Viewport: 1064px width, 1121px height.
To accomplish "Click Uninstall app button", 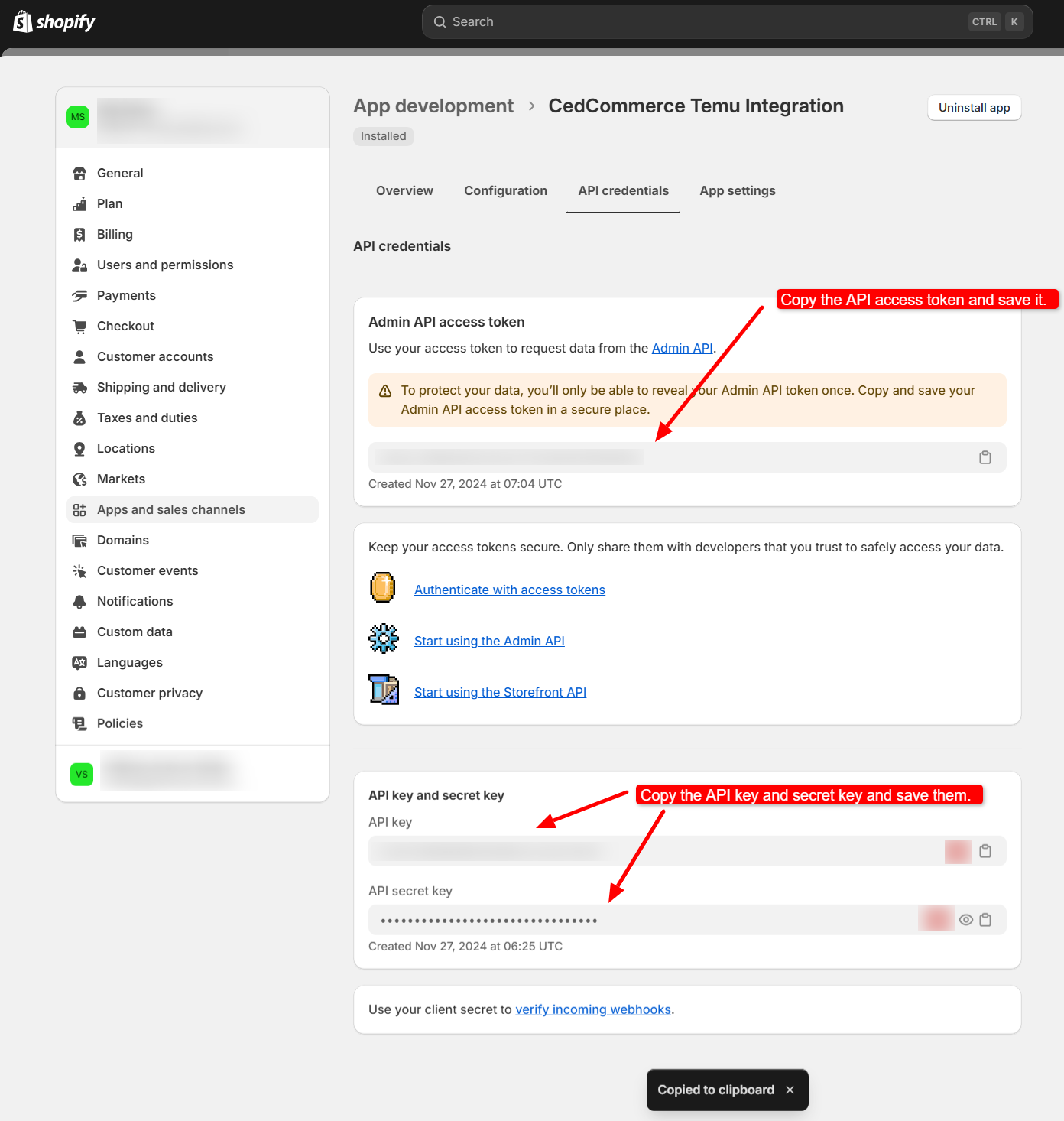I will [975, 108].
